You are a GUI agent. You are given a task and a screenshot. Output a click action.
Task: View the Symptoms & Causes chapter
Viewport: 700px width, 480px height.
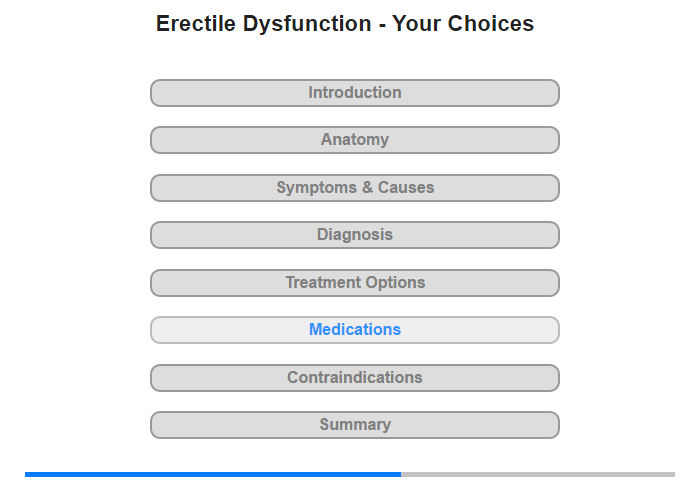pyautogui.click(x=354, y=188)
